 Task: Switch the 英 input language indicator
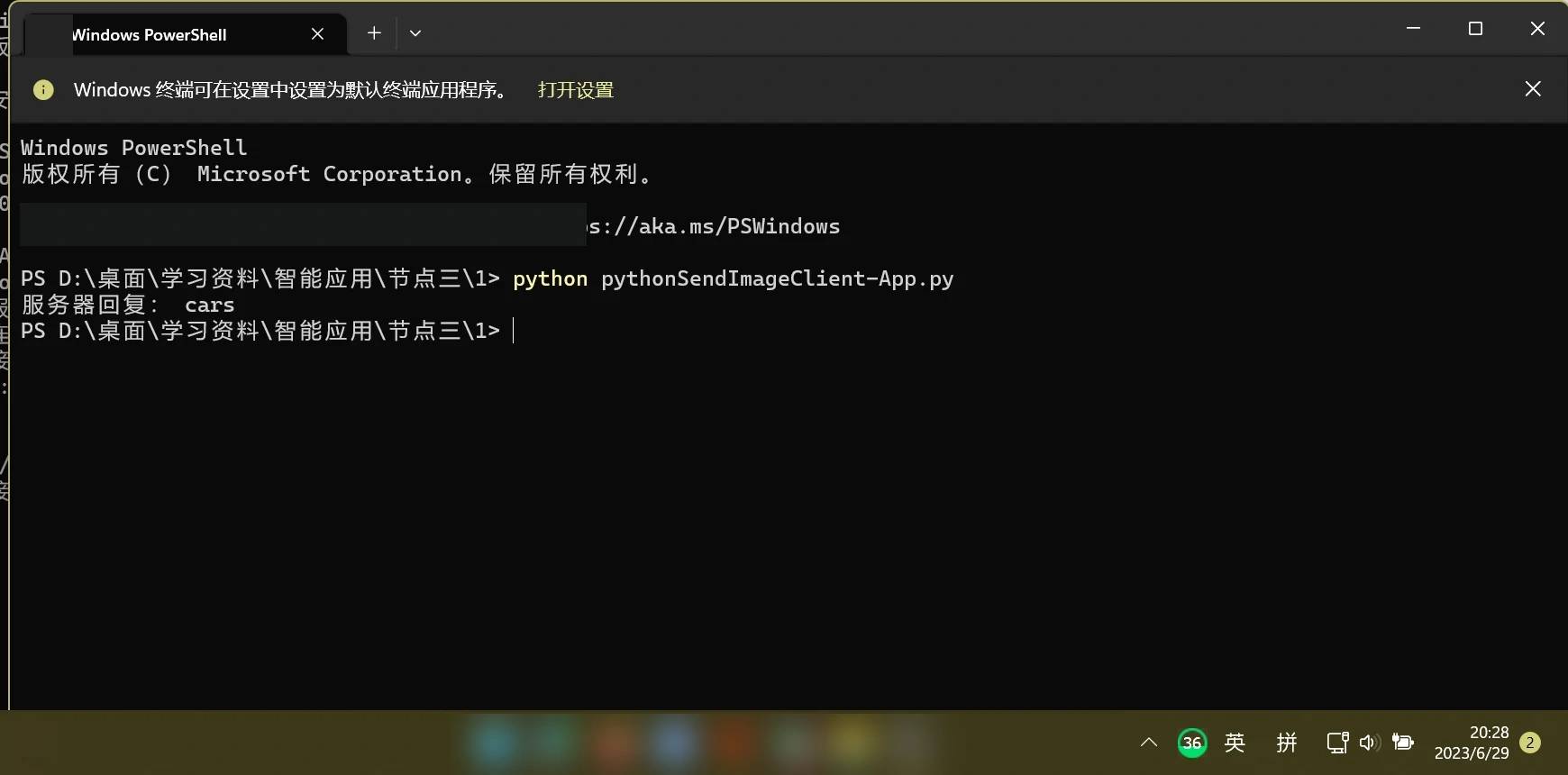[1235, 743]
